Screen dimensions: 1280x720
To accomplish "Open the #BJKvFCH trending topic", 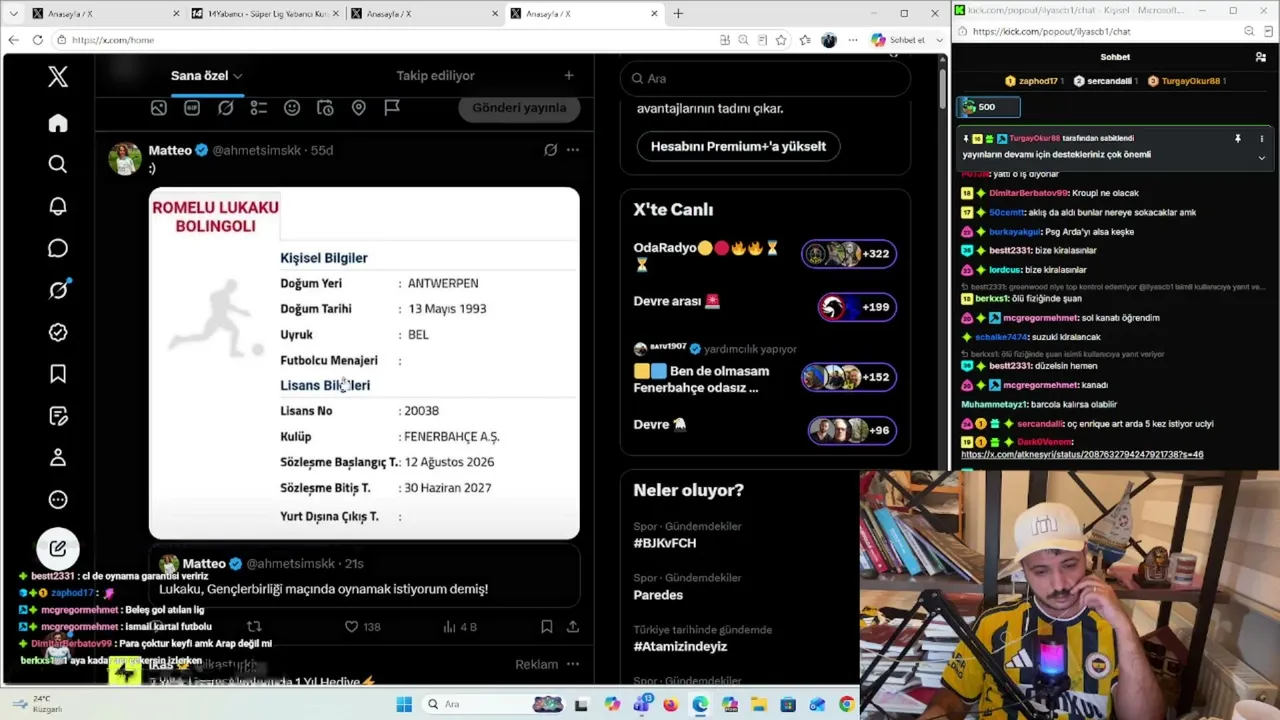I will [664, 543].
